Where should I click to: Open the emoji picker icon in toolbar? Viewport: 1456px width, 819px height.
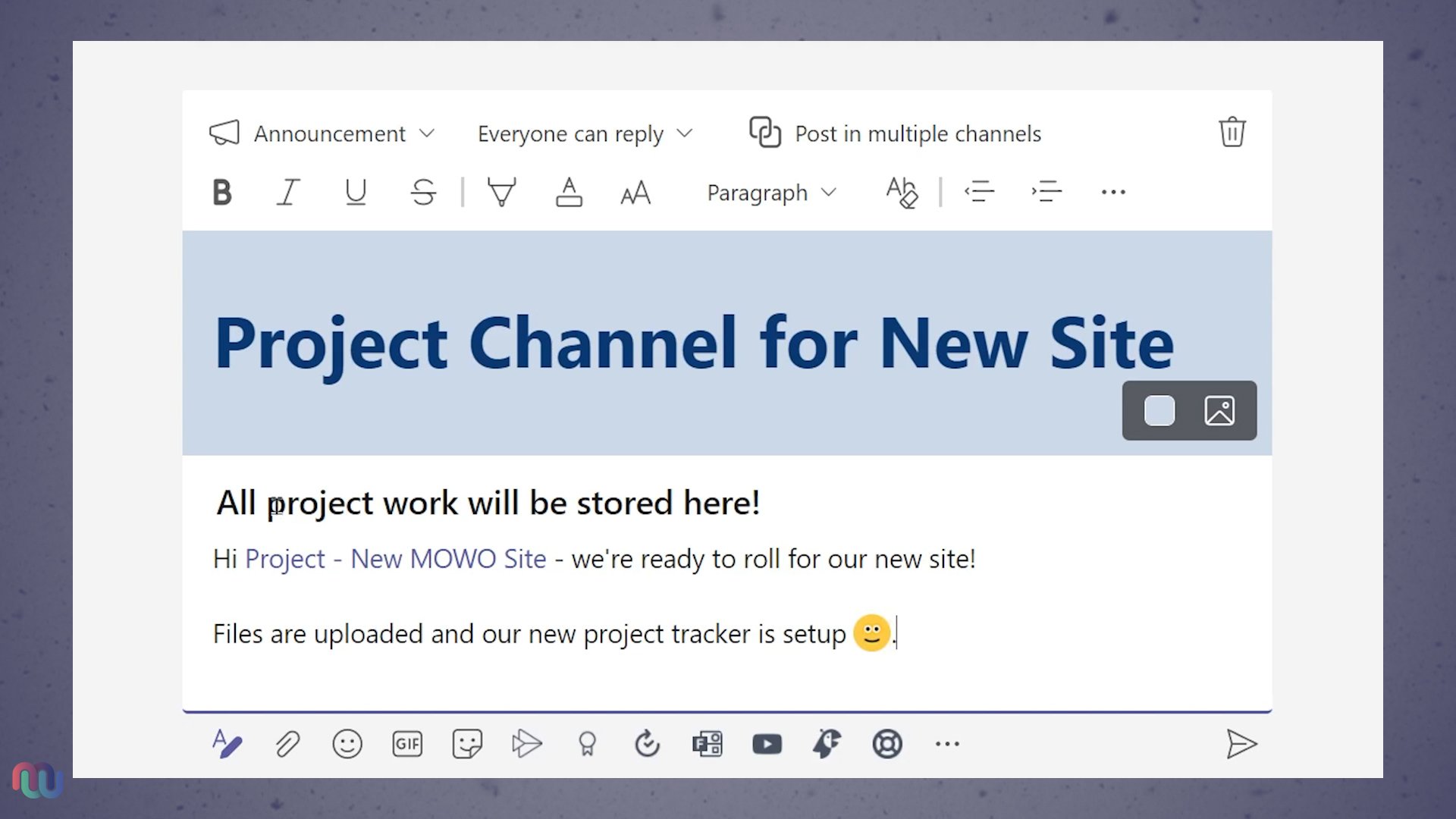tap(347, 744)
